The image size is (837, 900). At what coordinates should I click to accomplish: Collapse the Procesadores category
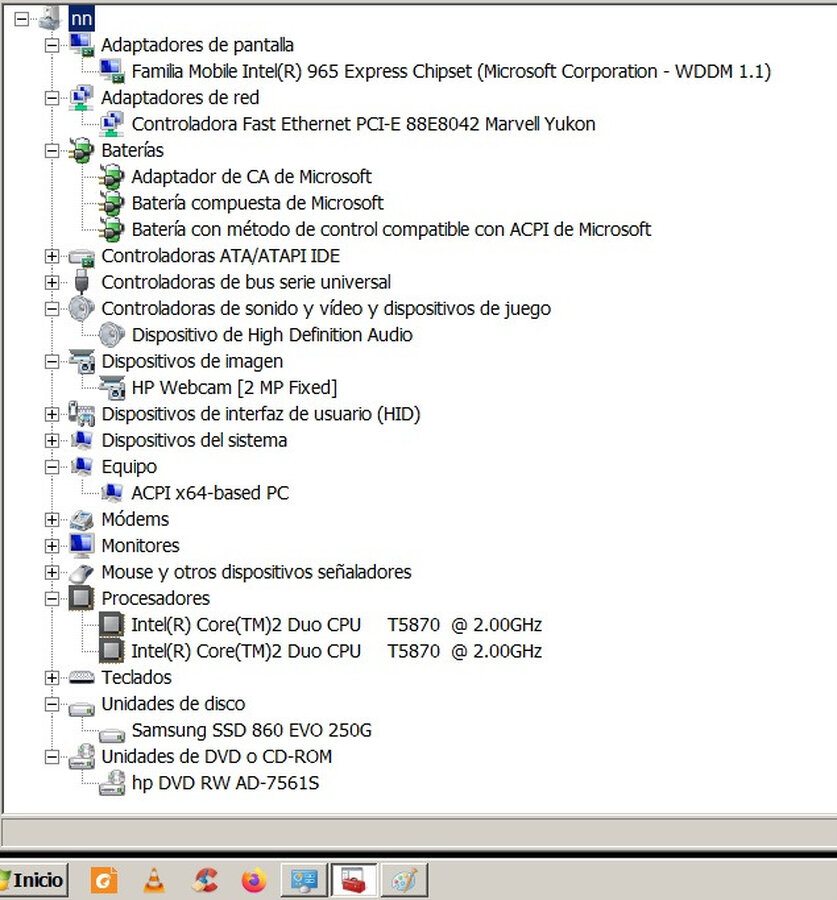52,599
